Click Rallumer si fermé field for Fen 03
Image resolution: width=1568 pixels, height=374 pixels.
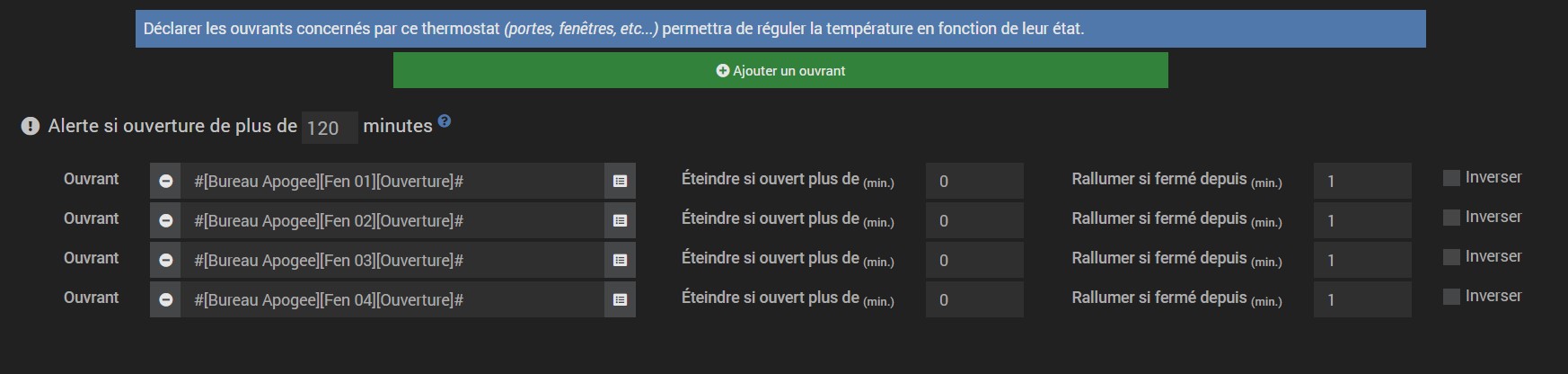click(1361, 260)
